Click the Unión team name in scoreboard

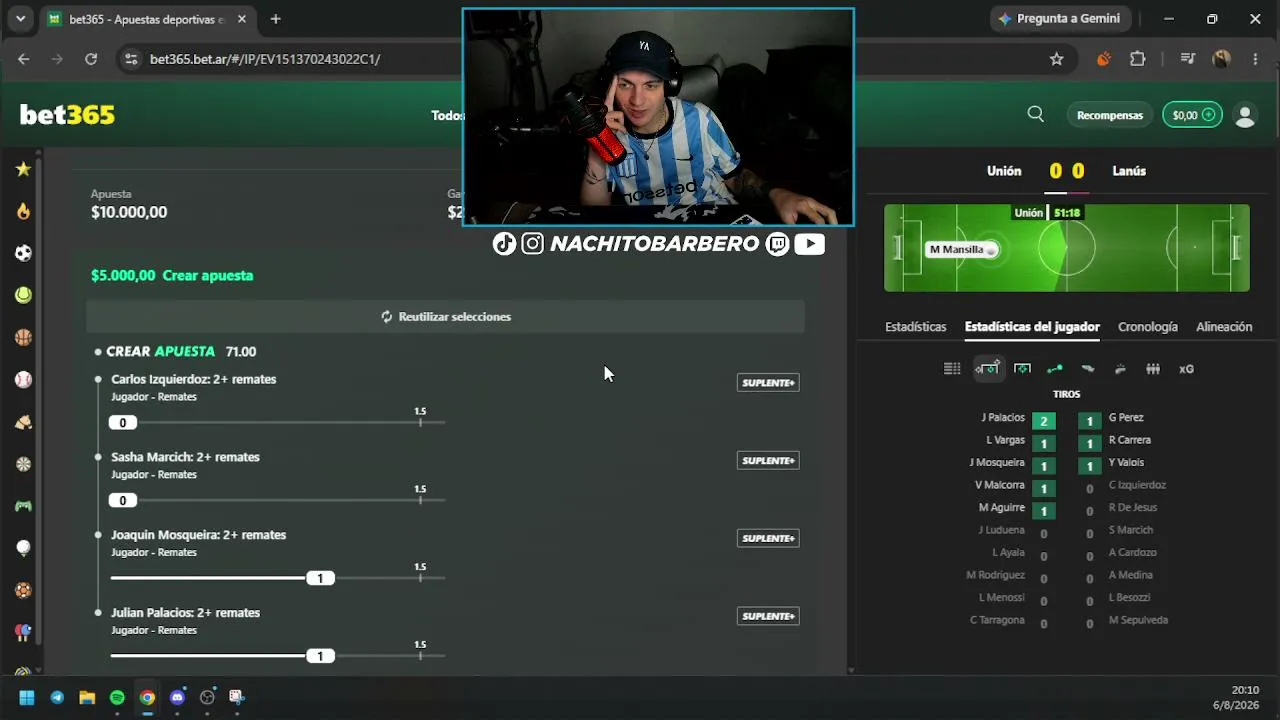click(1004, 171)
